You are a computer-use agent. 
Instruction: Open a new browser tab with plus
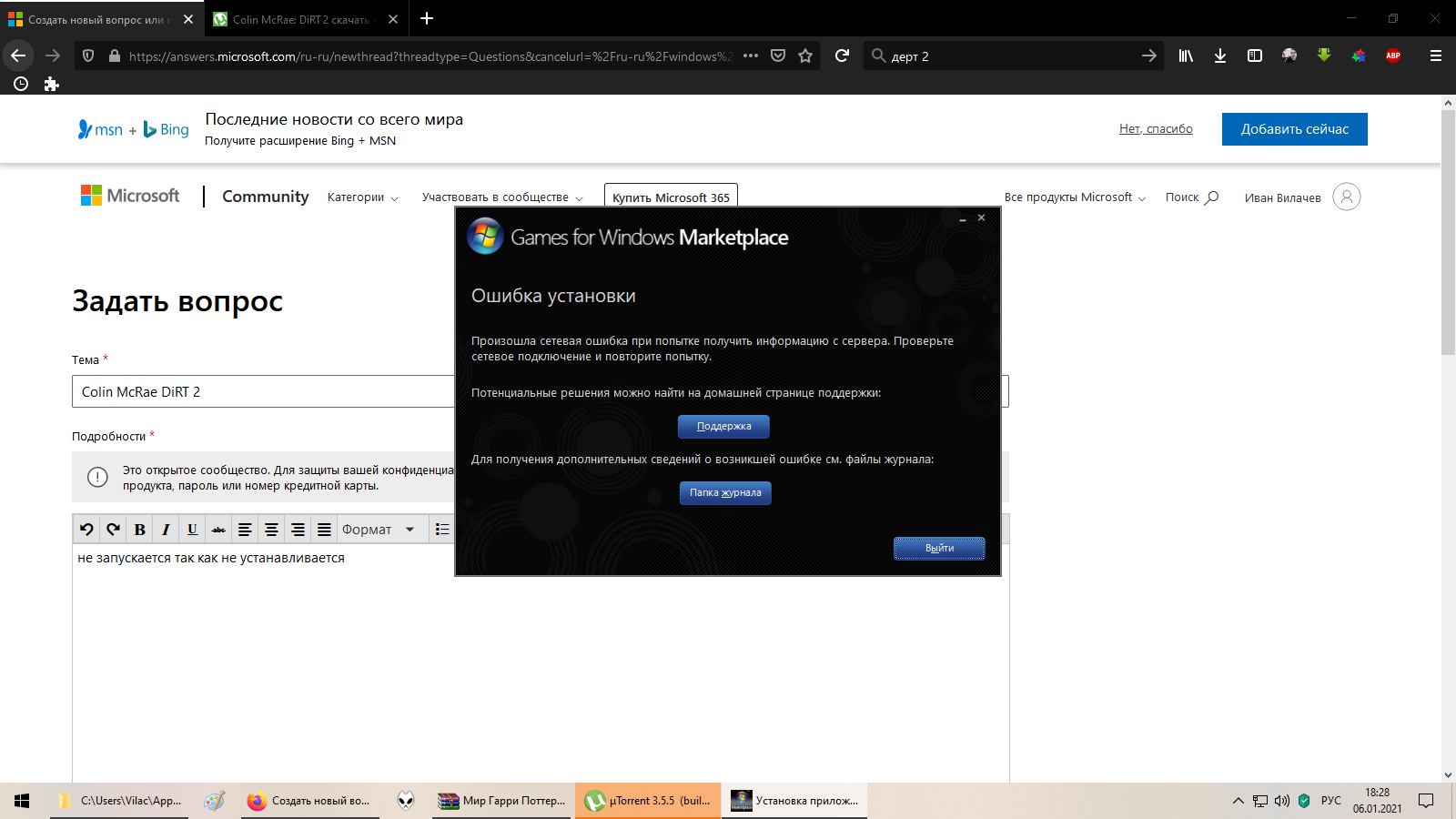[427, 18]
